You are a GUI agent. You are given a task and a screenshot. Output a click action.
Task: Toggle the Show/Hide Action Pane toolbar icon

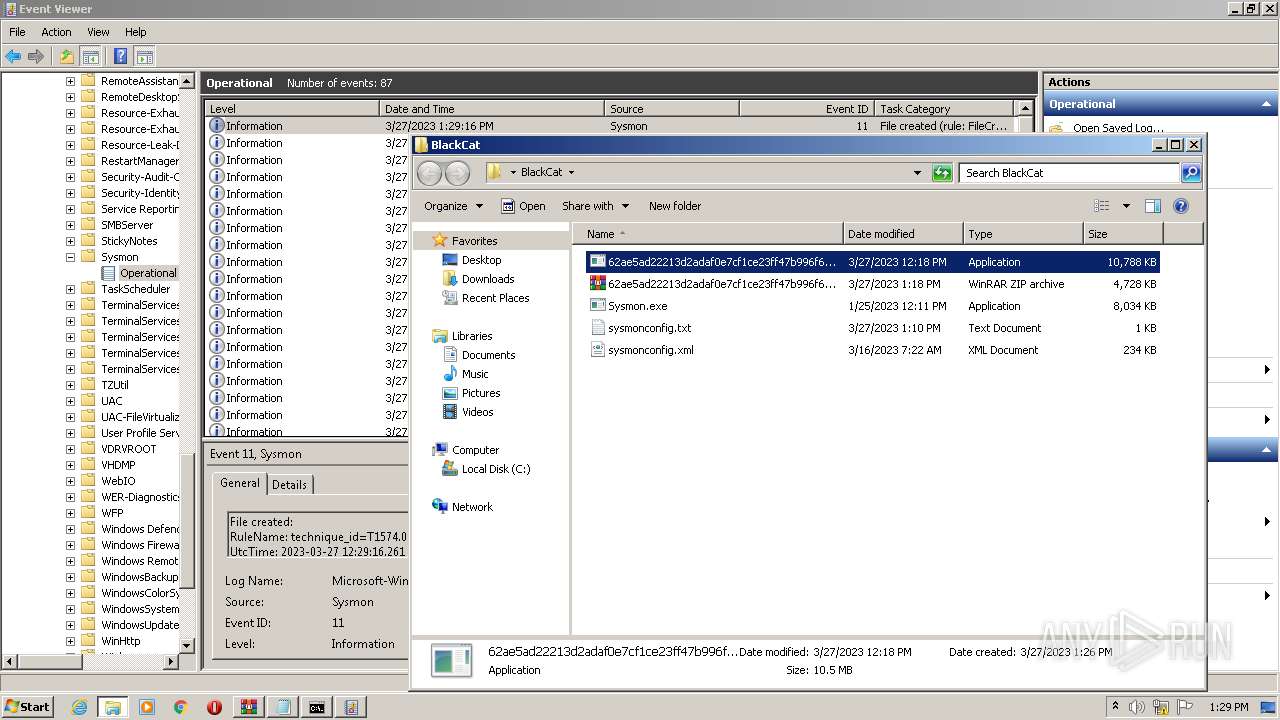(x=144, y=56)
